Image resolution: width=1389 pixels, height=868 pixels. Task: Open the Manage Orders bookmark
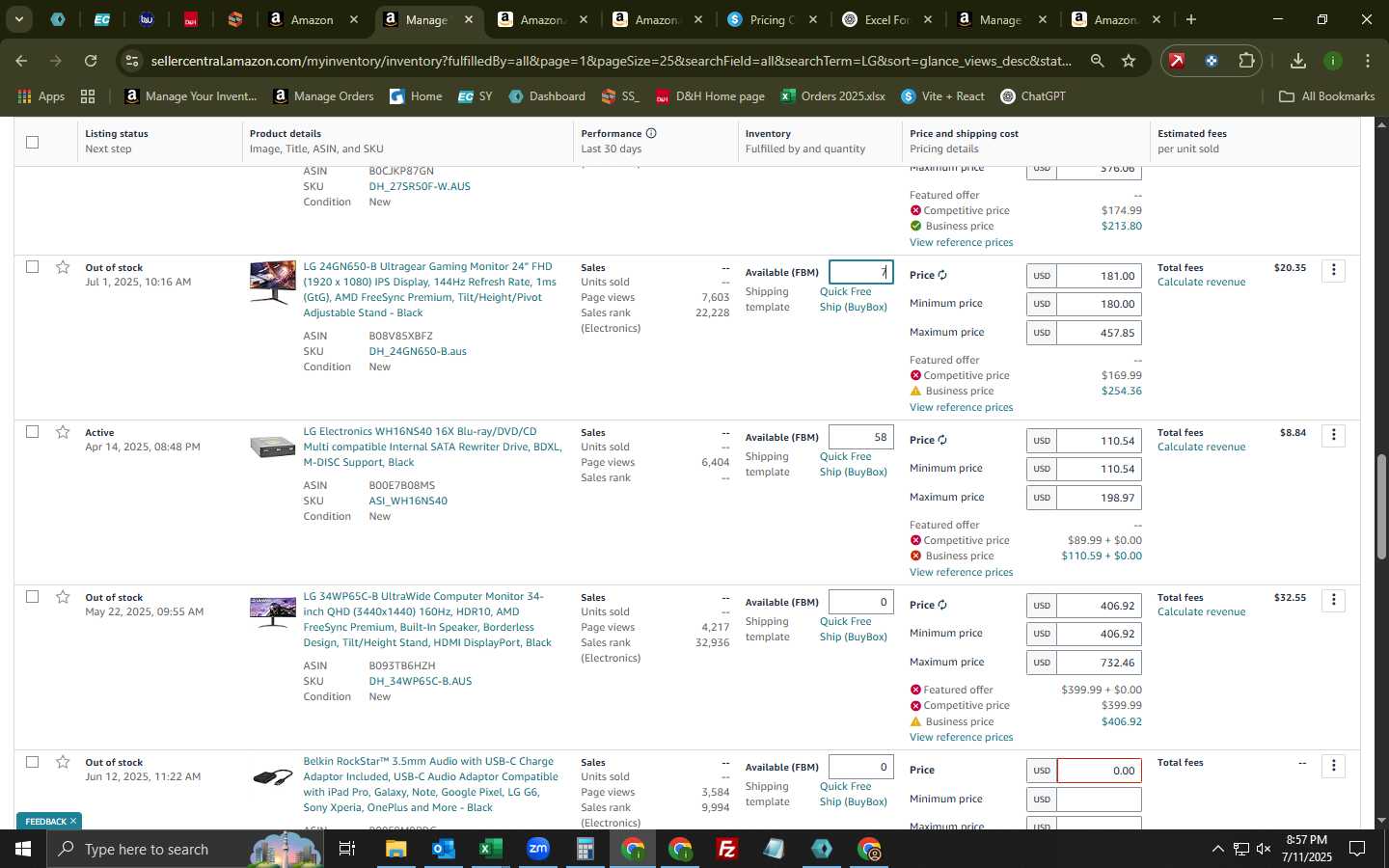324,96
